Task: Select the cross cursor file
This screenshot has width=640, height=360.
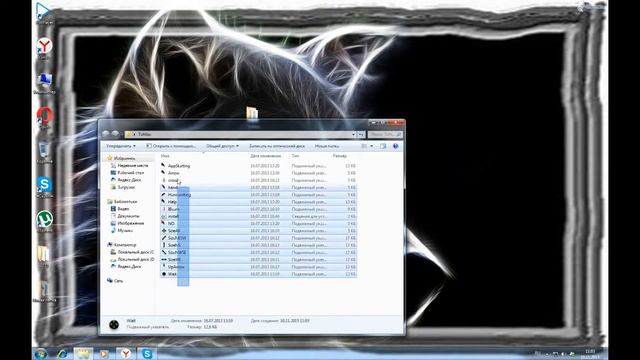Action: (x=258, y=180)
